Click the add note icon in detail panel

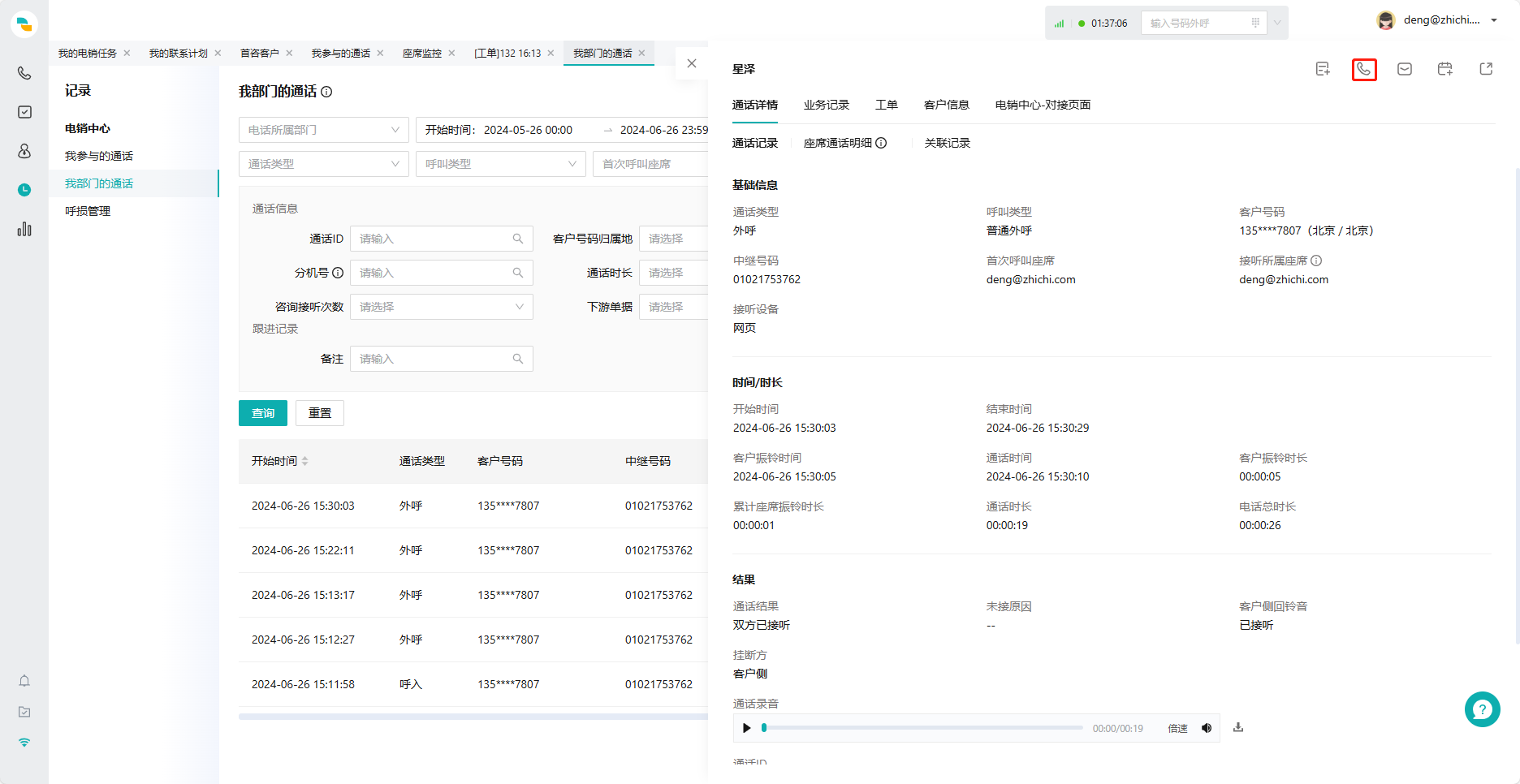point(1323,69)
